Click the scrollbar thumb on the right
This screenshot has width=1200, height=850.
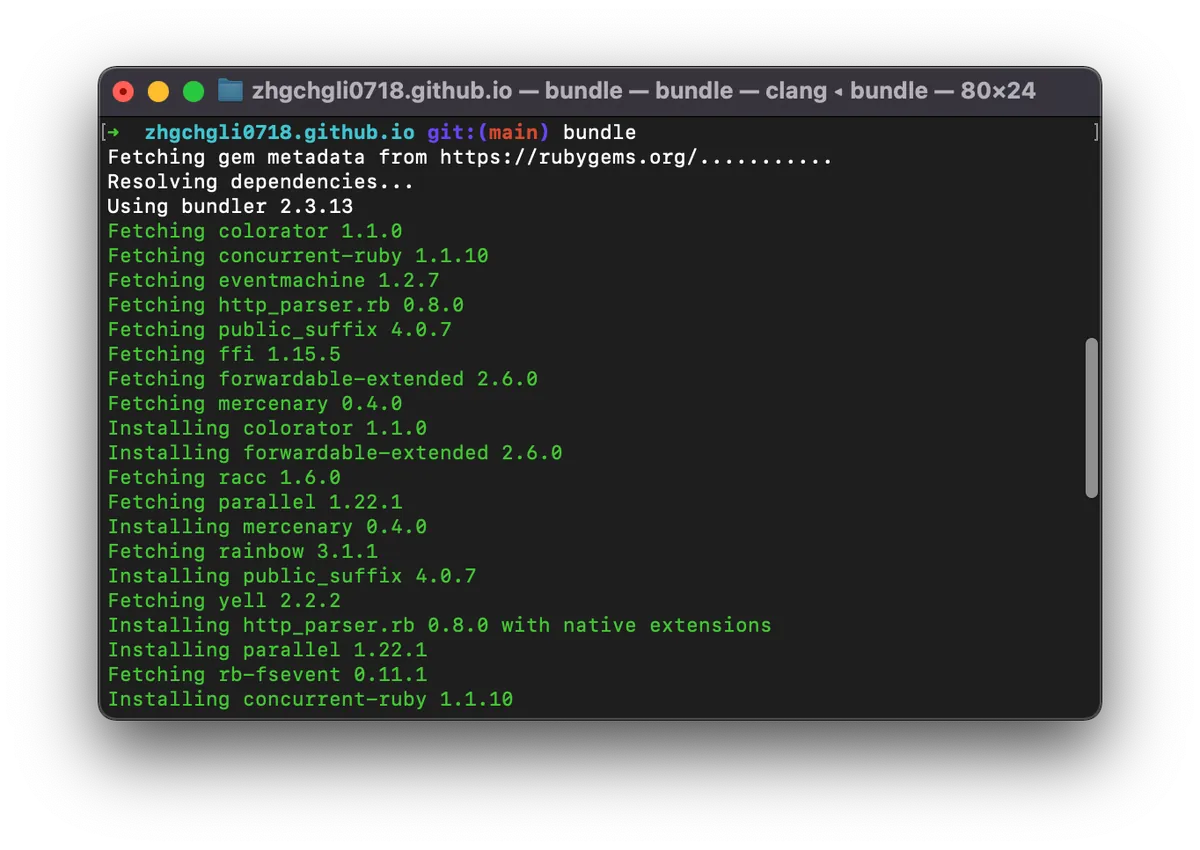coord(1092,418)
